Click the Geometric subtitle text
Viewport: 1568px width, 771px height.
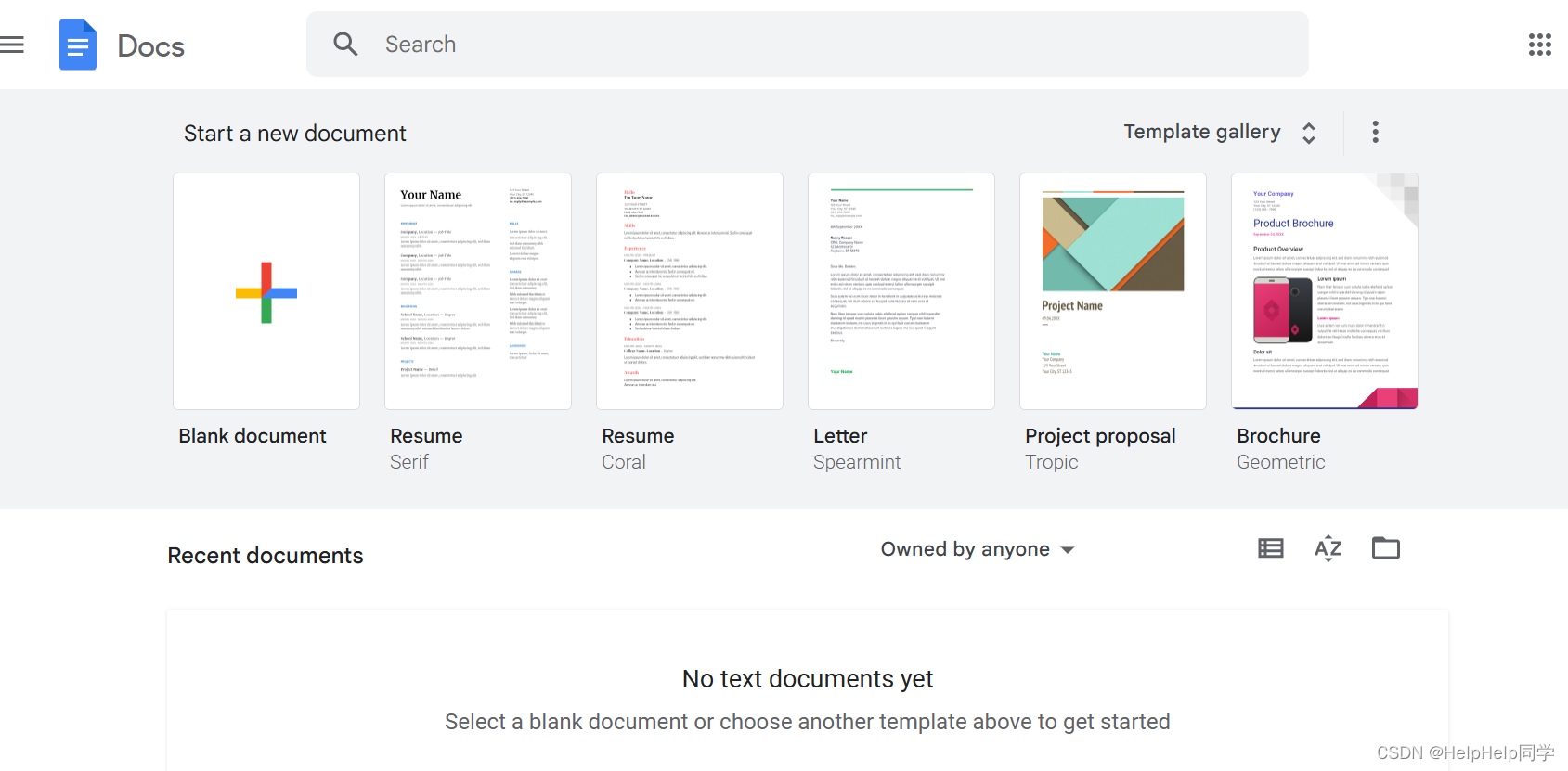pos(1281,462)
